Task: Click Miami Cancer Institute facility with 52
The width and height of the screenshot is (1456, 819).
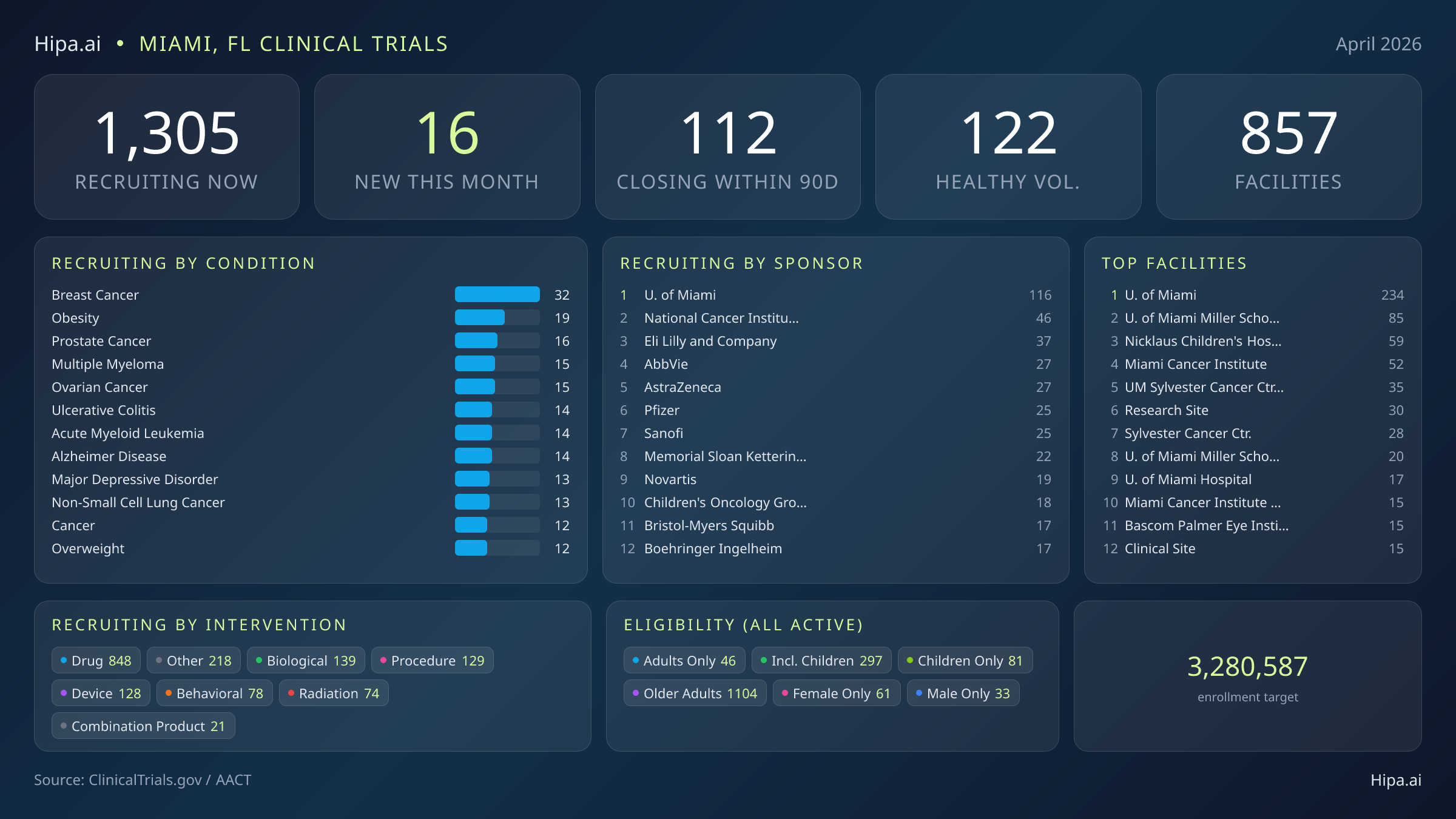Action: pos(1253,363)
